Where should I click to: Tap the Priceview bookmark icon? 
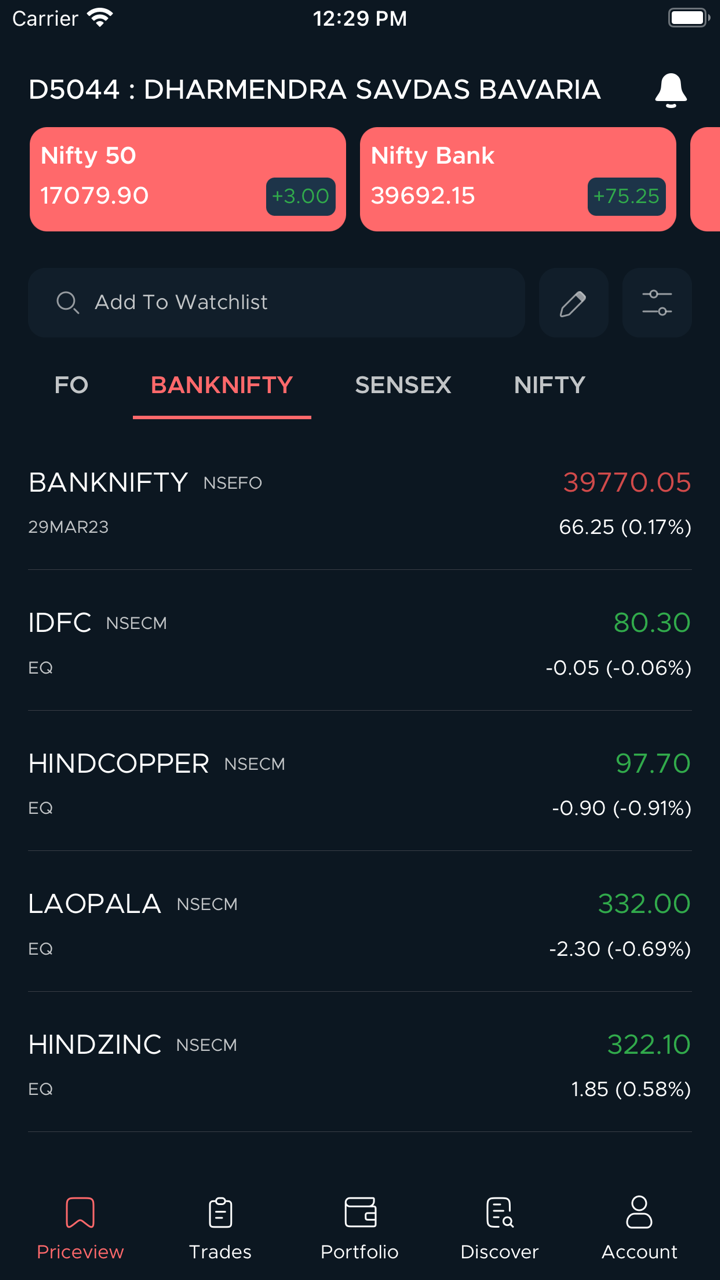pyautogui.click(x=80, y=1213)
